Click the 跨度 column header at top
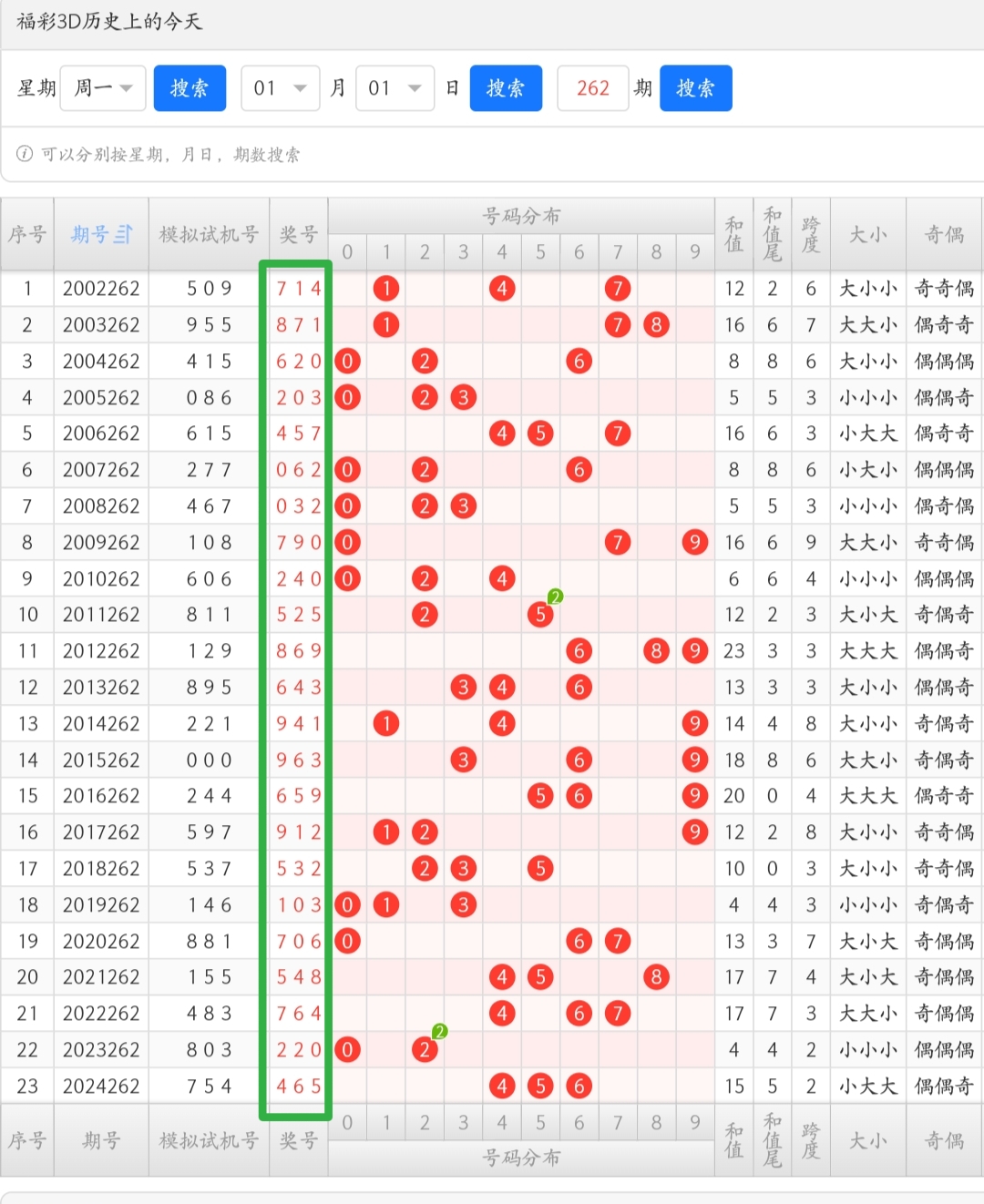 811,235
